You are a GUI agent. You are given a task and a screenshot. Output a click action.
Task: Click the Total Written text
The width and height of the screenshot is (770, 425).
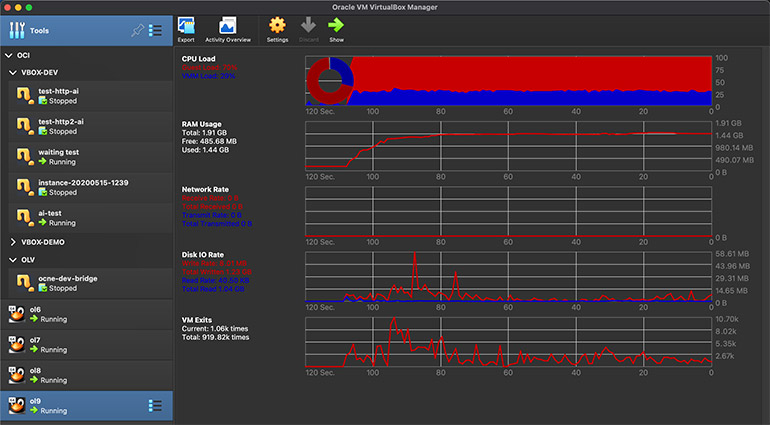(217, 272)
